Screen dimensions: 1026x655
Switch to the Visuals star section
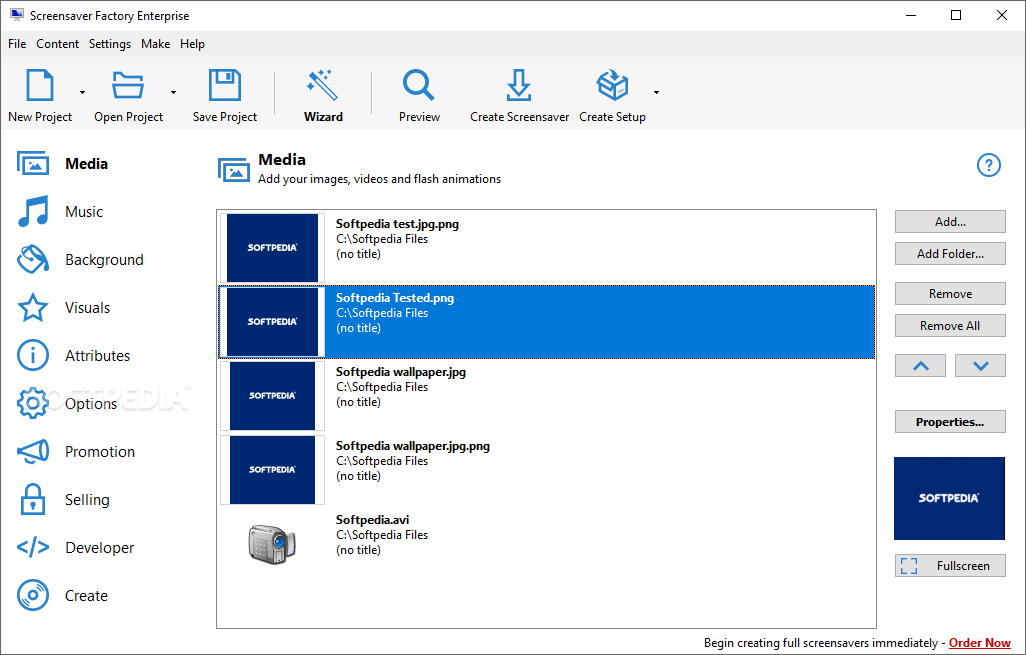(x=33, y=308)
